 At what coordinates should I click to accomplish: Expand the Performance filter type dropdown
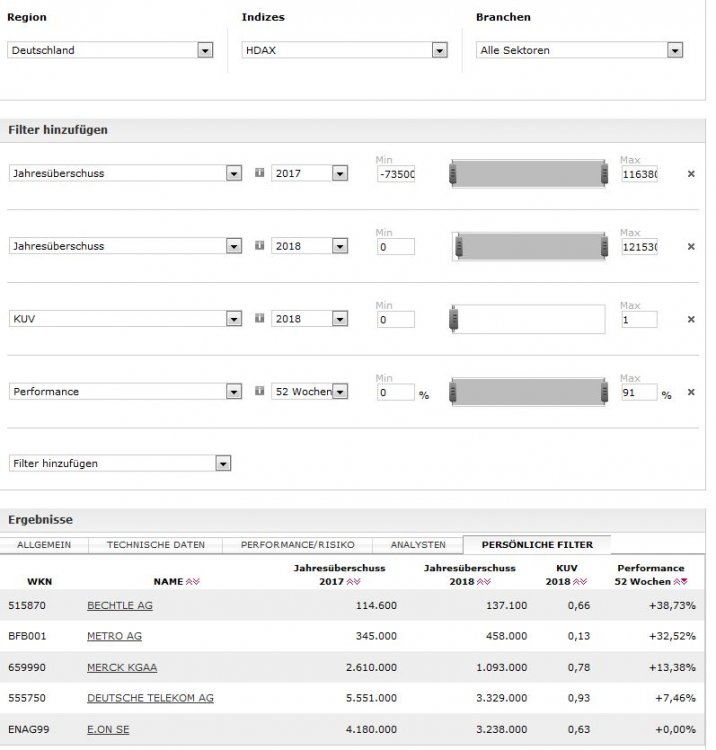click(125, 391)
